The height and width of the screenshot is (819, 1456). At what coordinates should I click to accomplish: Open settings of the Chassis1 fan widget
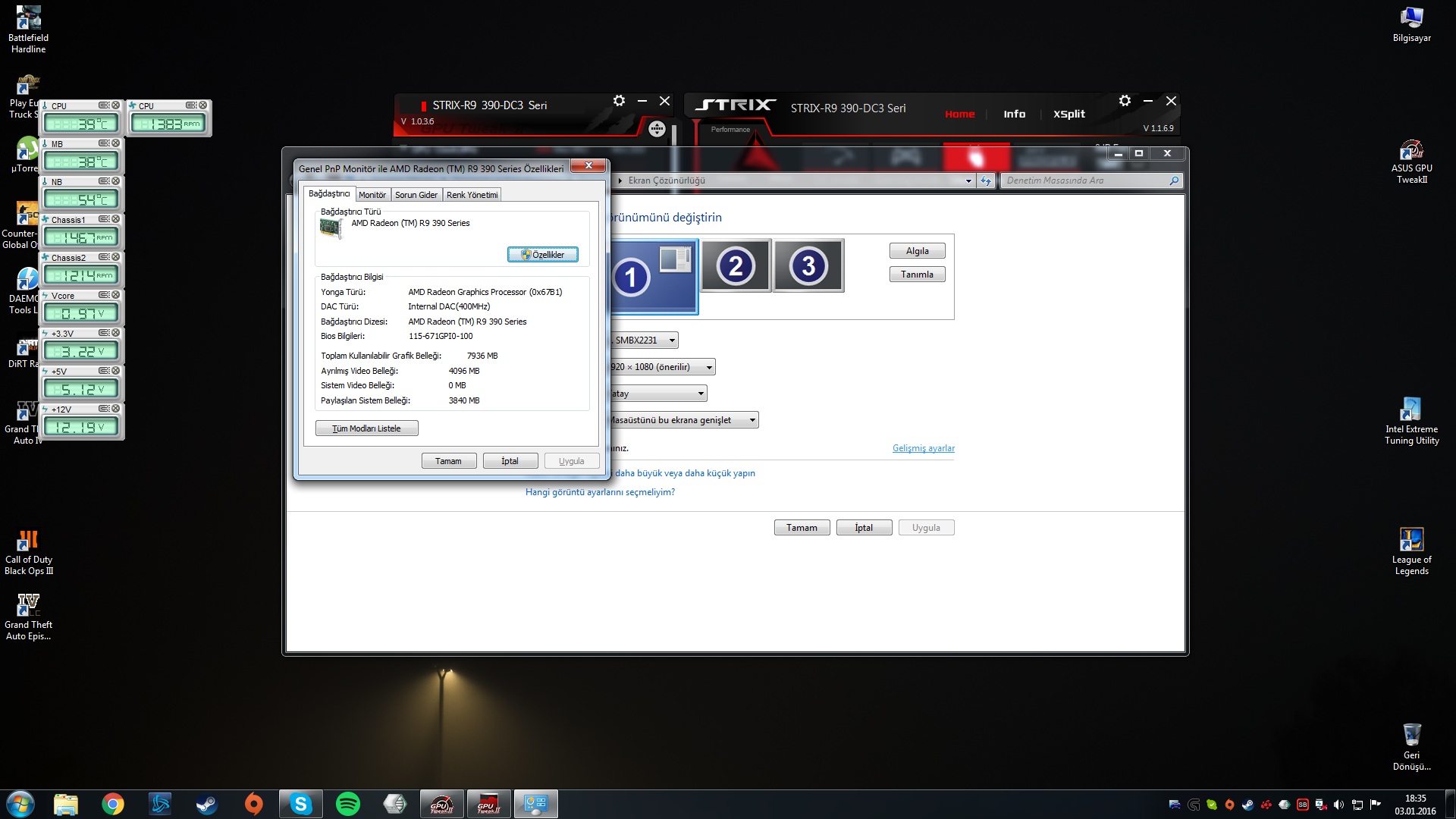[104, 219]
